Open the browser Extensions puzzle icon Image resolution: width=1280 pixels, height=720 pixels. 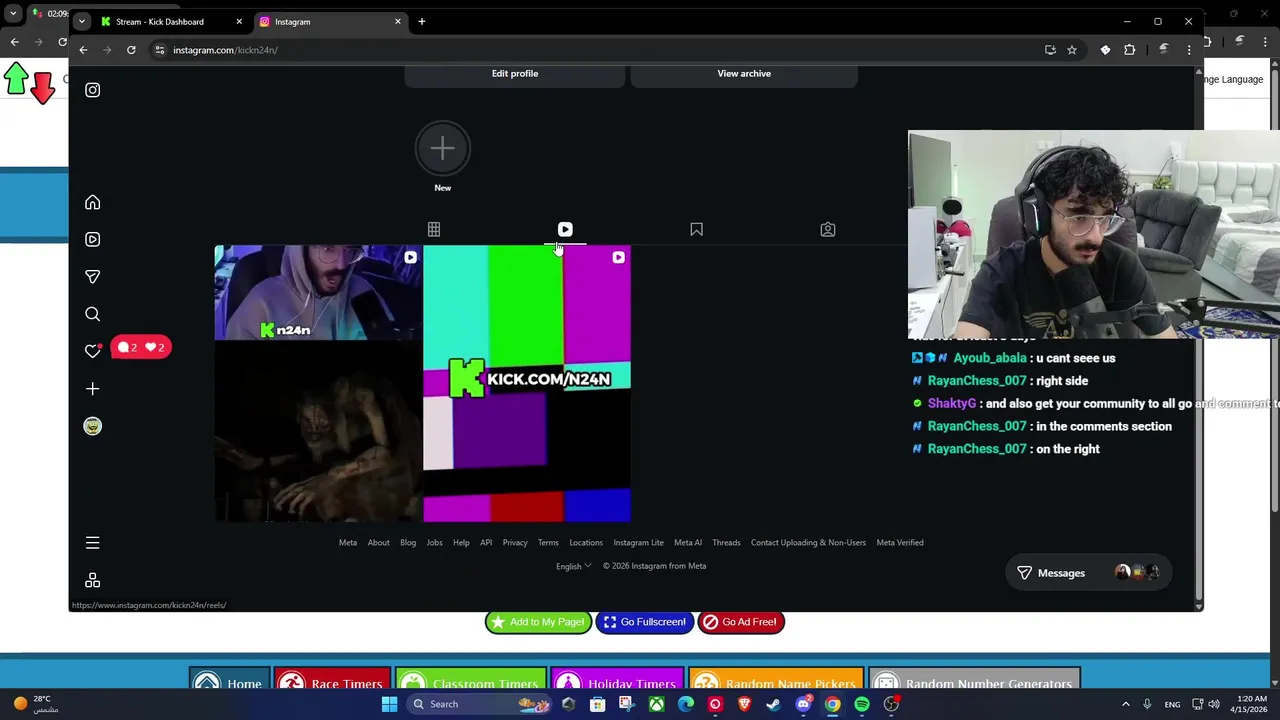[x=1130, y=50]
